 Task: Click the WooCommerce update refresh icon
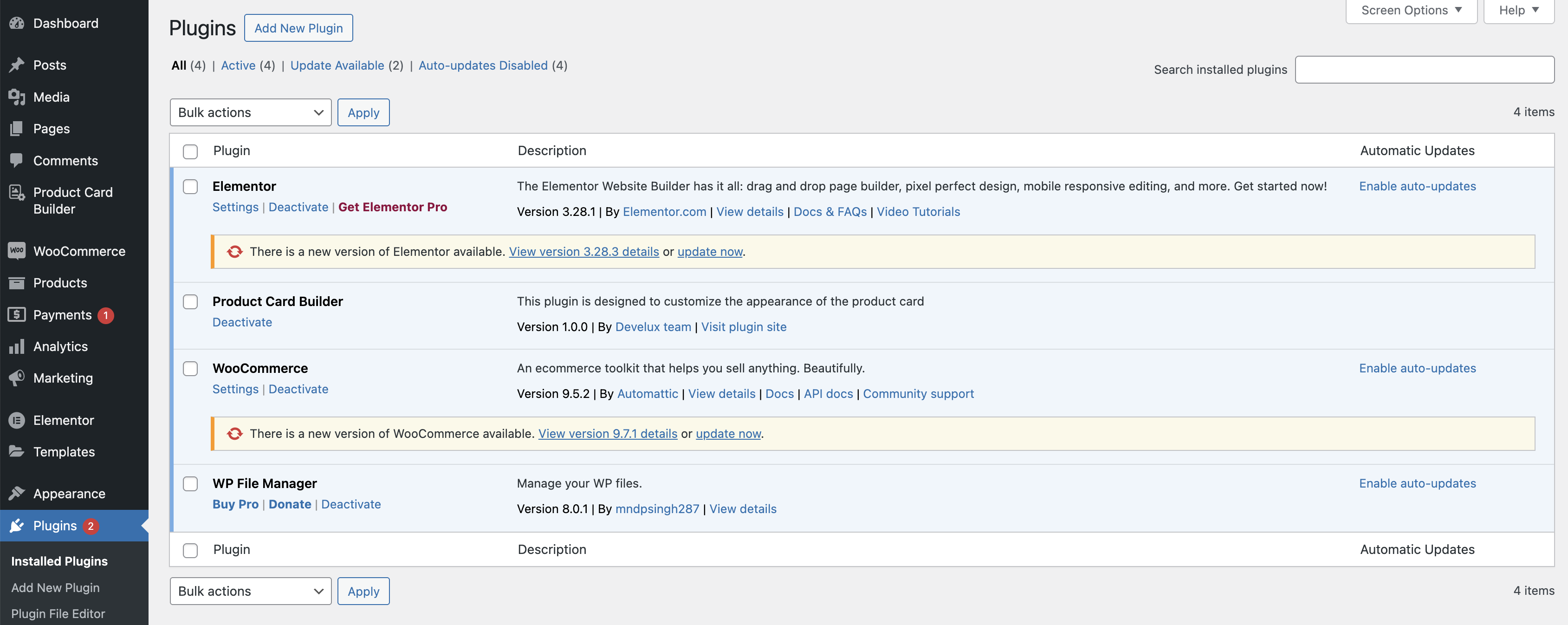point(235,434)
